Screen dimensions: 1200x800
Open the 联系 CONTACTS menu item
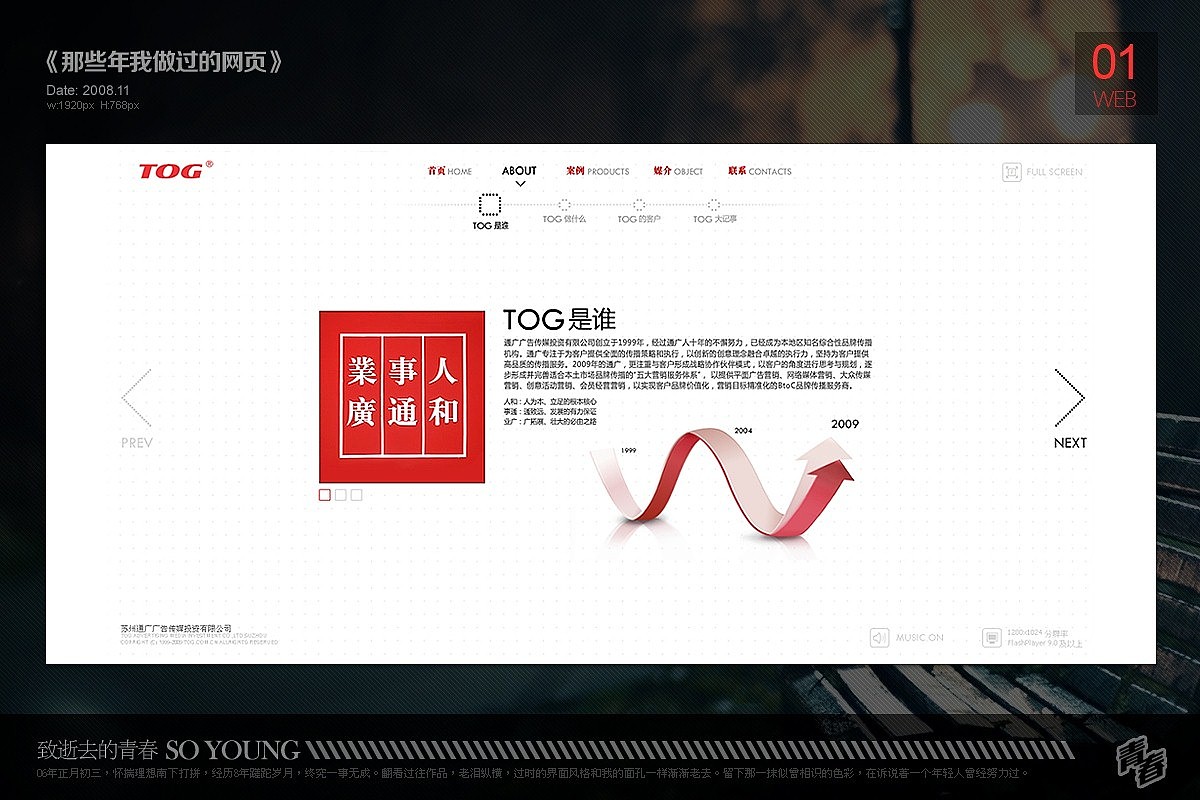pyautogui.click(x=760, y=171)
